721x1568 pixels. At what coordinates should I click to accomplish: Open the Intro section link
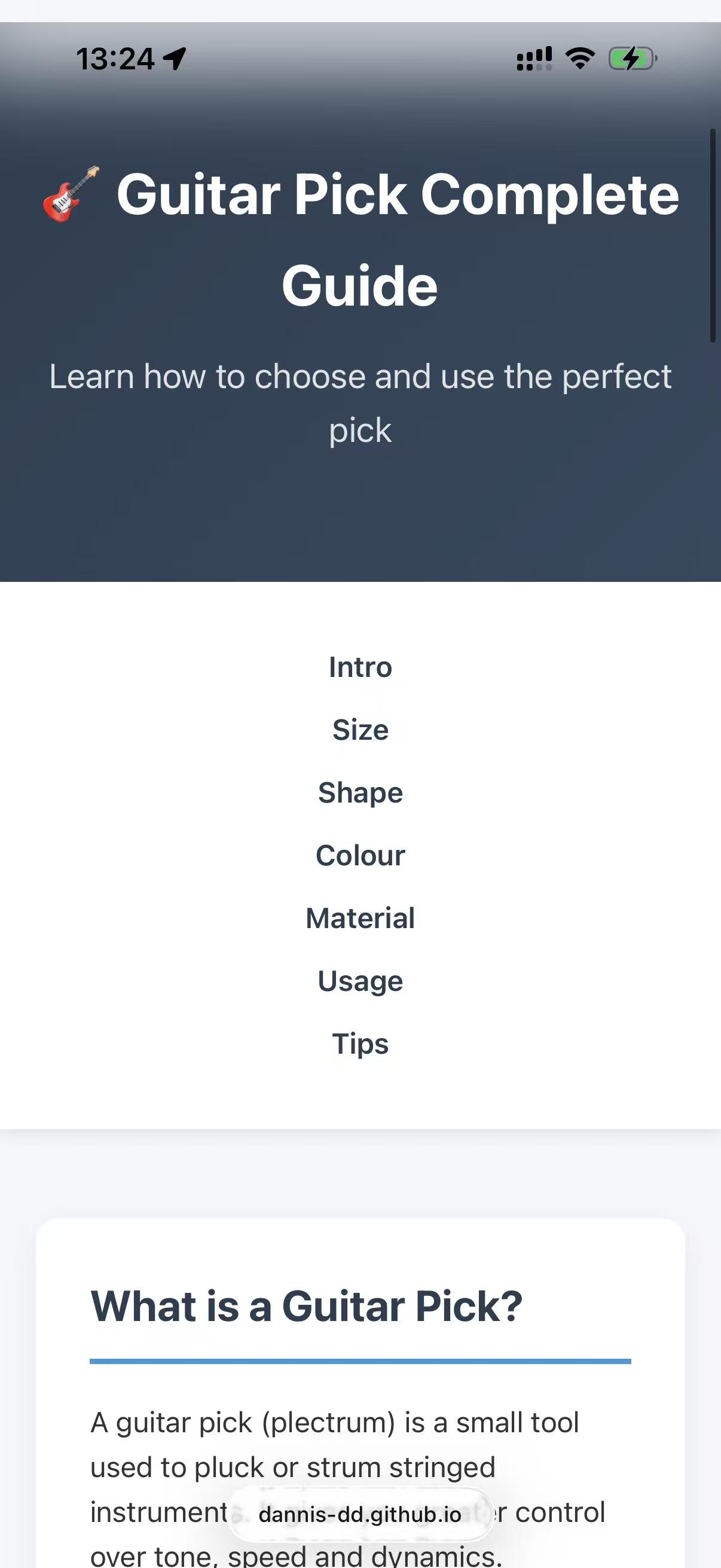tap(360, 667)
